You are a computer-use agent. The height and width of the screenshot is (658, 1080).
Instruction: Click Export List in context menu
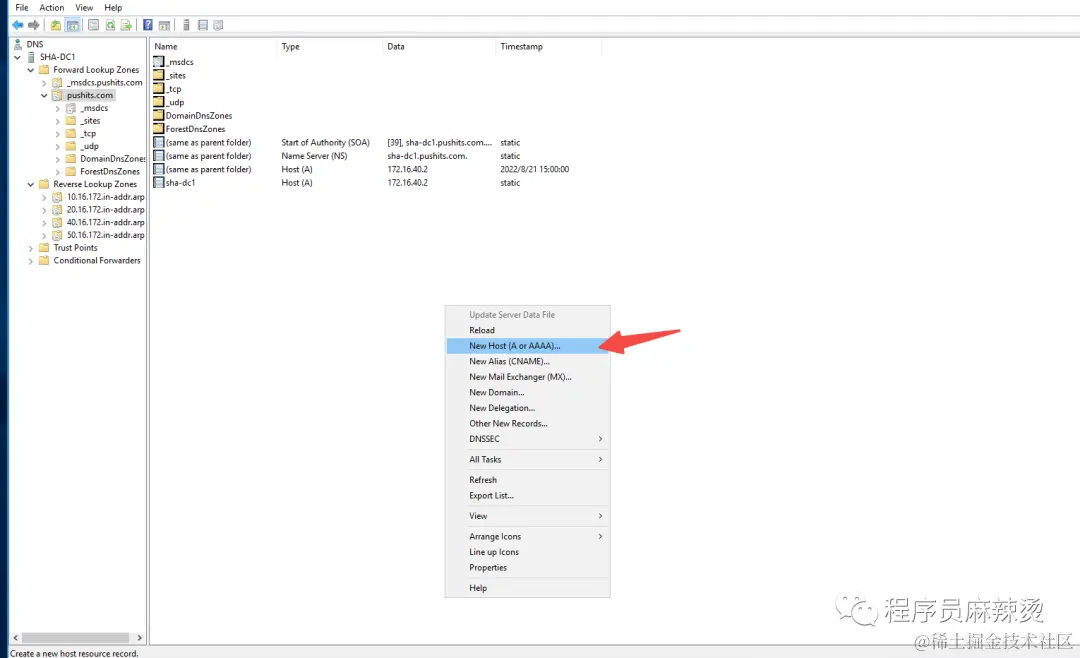pos(528,495)
